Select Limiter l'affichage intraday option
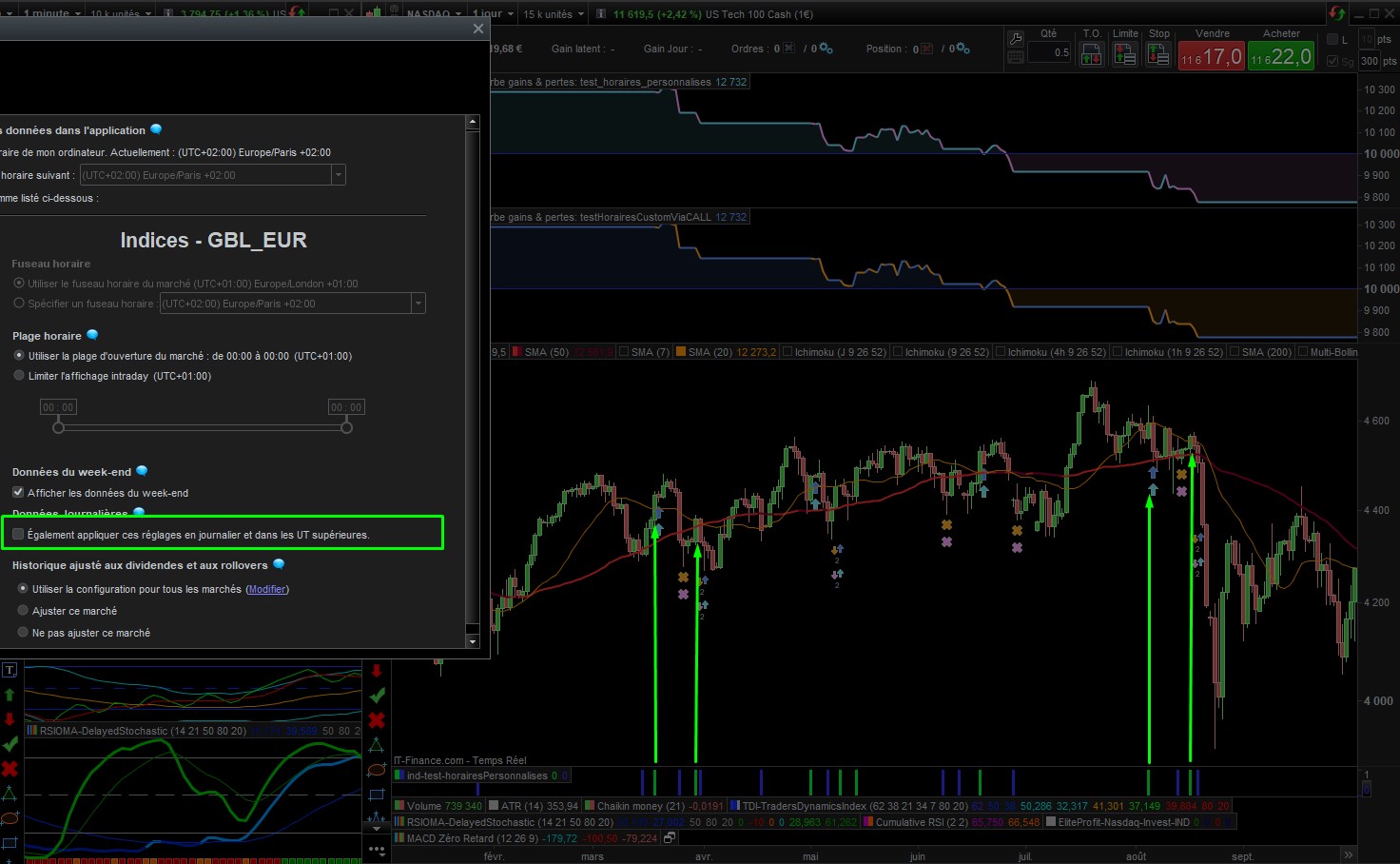 (x=19, y=376)
